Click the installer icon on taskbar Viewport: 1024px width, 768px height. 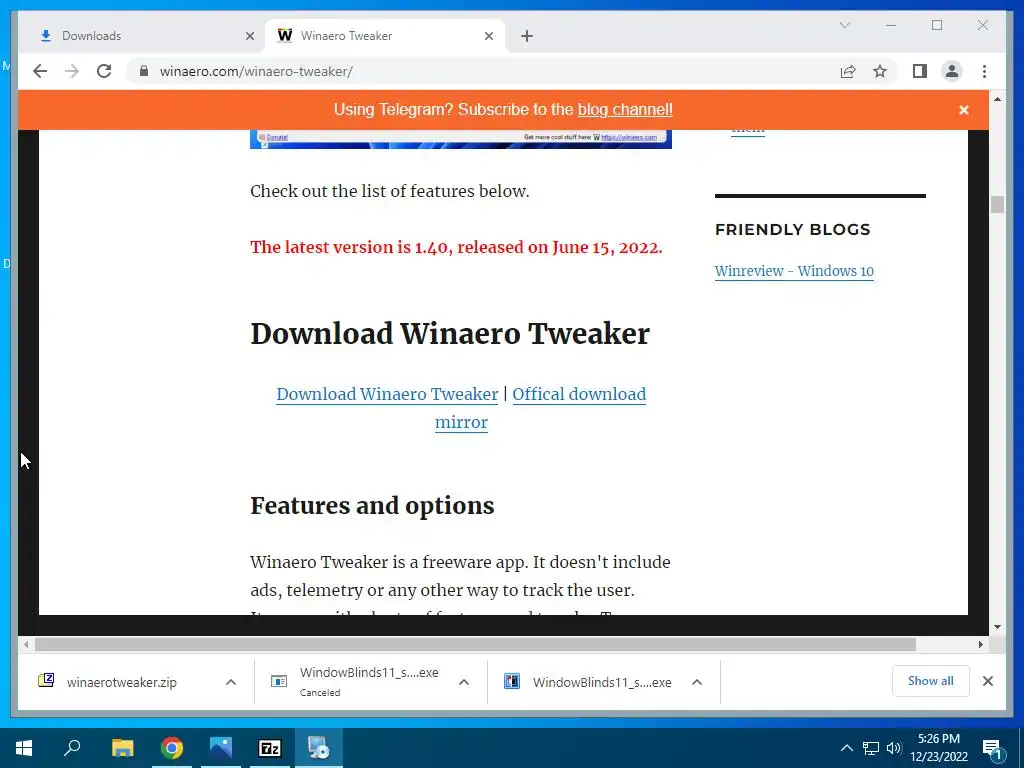coord(319,748)
